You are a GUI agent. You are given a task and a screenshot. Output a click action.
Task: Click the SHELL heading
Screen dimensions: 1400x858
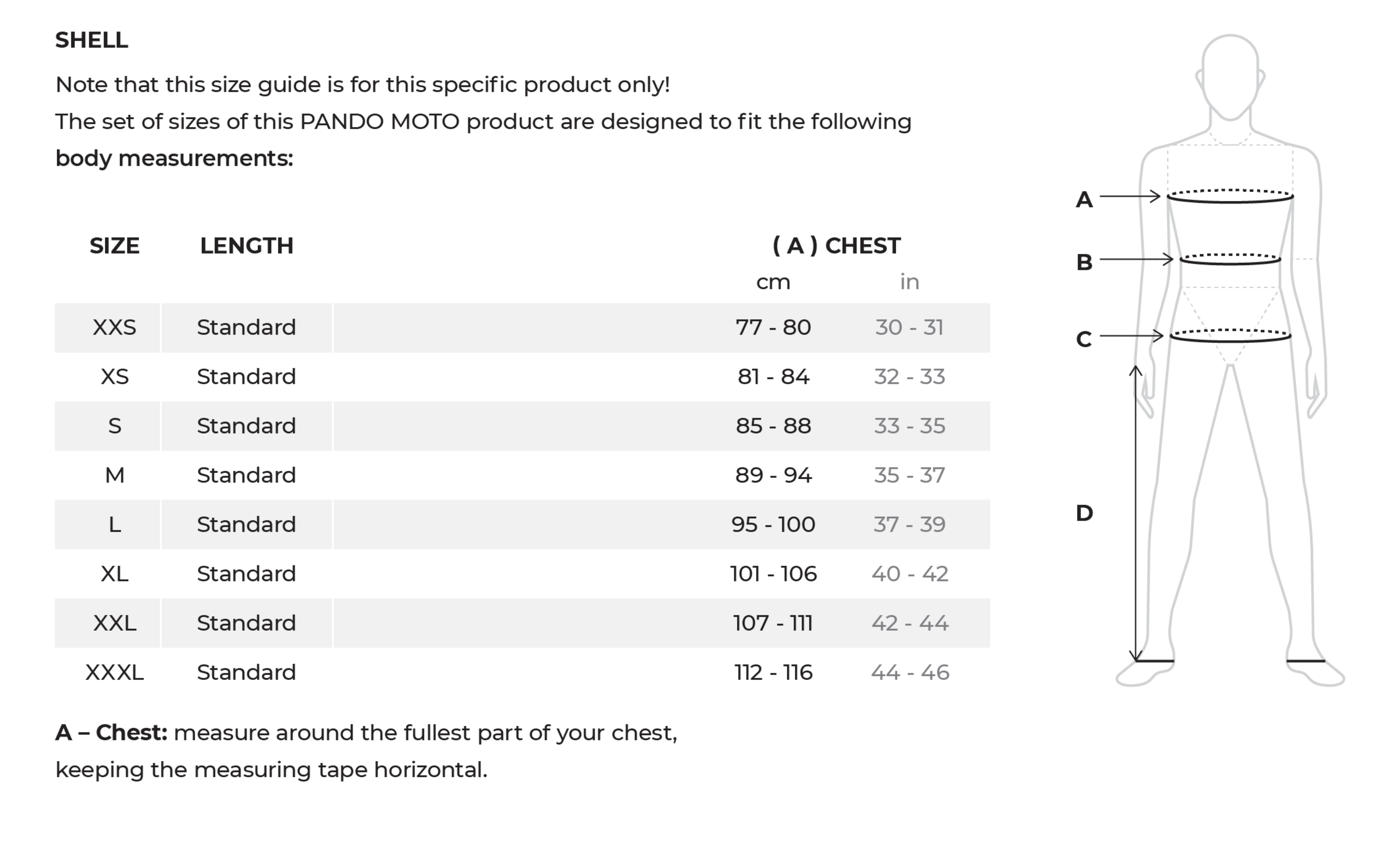tap(92, 40)
